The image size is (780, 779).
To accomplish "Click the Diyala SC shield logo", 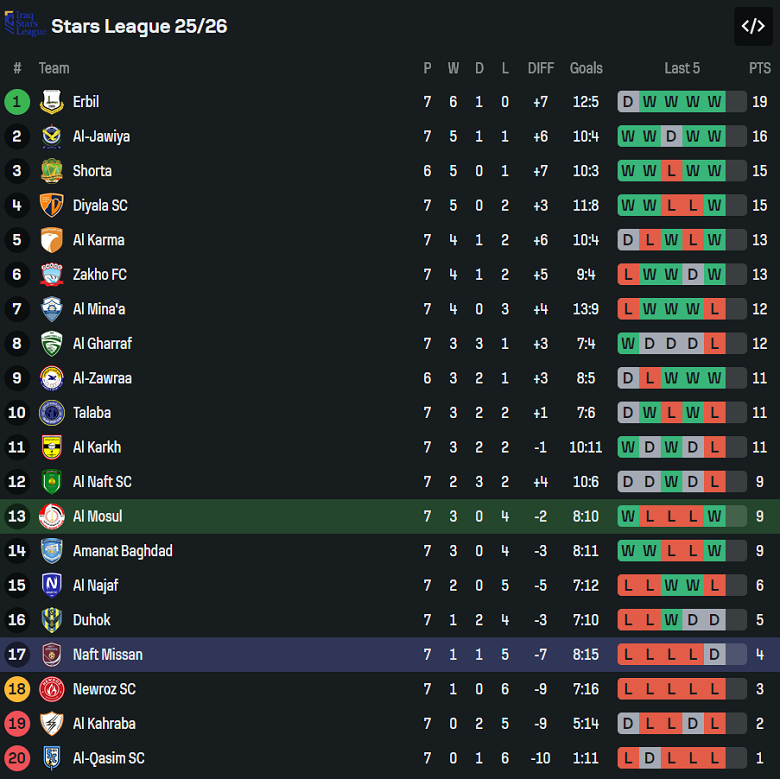I will click(51, 205).
